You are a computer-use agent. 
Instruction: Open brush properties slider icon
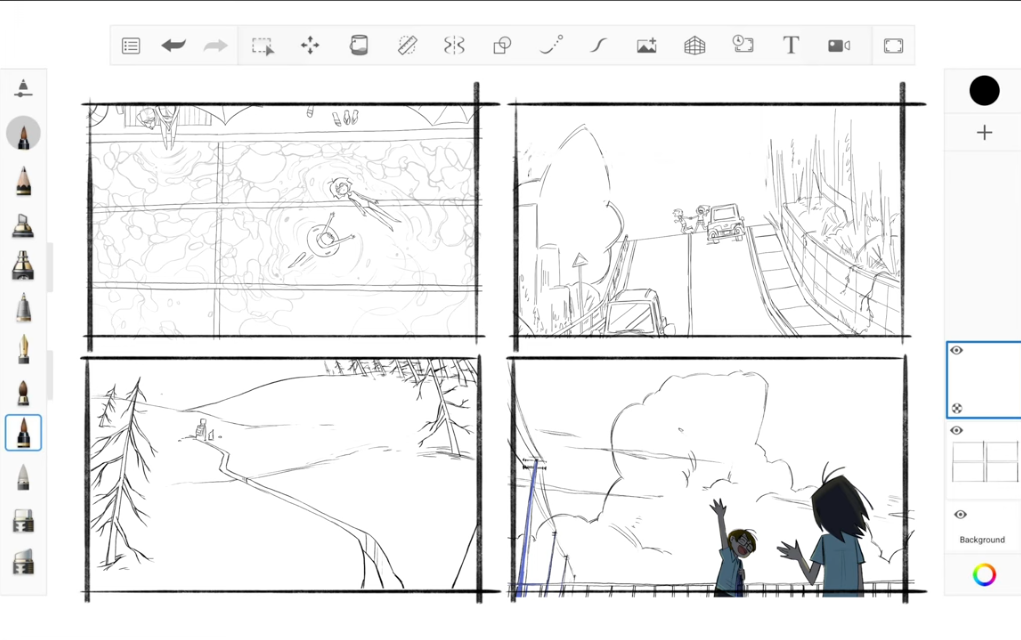click(x=23, y=89)
